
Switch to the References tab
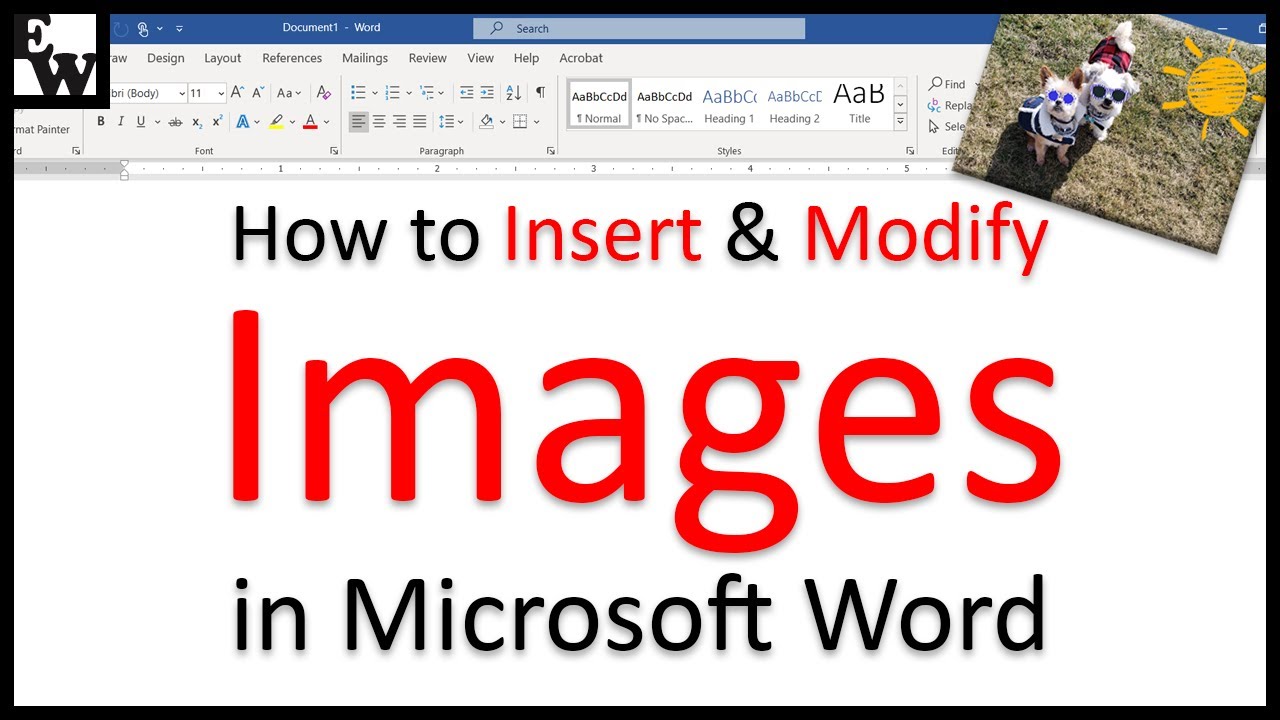click(x=292, y=58)
